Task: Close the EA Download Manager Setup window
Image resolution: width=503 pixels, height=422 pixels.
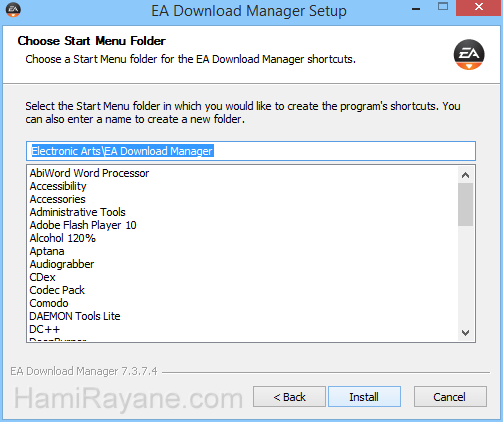Action: click(479, 8)
